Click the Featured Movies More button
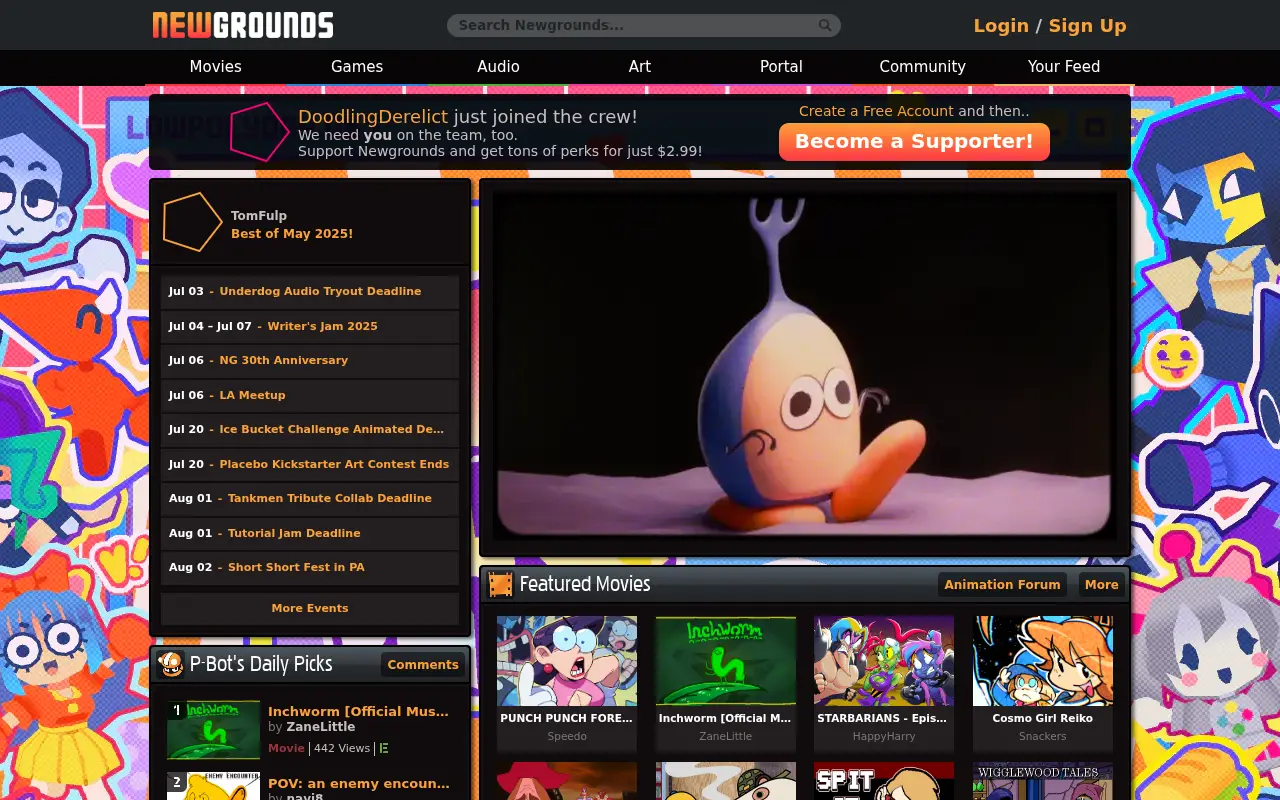Screen dimensions: 1280x800 point(1102,585)
